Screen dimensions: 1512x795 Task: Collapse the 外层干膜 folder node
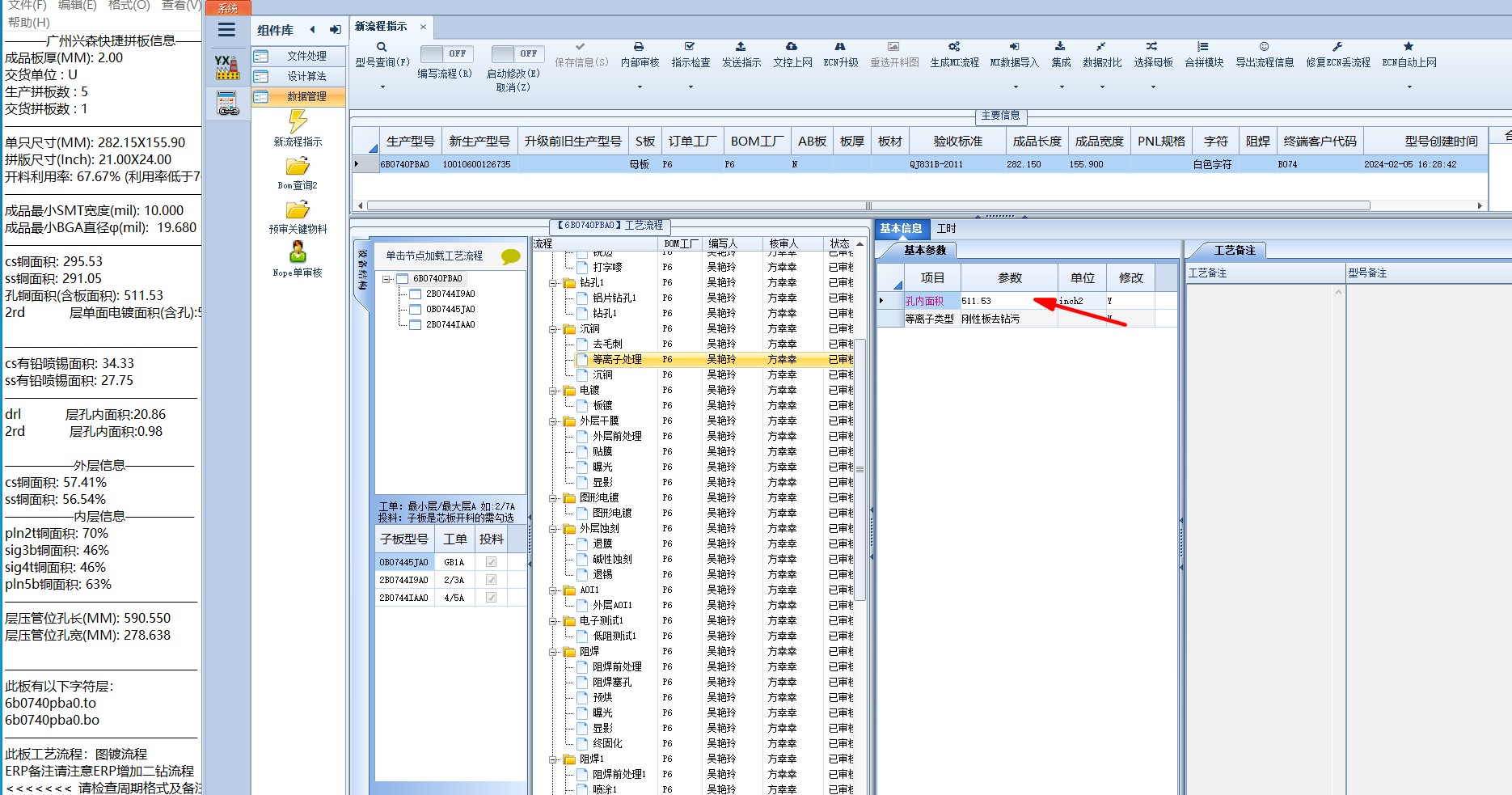click(x=554, y=421)
